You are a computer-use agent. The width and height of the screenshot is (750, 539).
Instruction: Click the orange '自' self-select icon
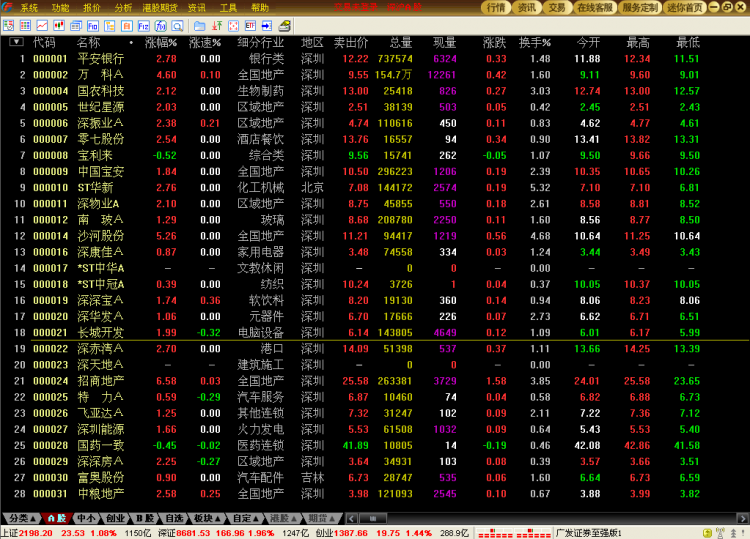(126, 26)
